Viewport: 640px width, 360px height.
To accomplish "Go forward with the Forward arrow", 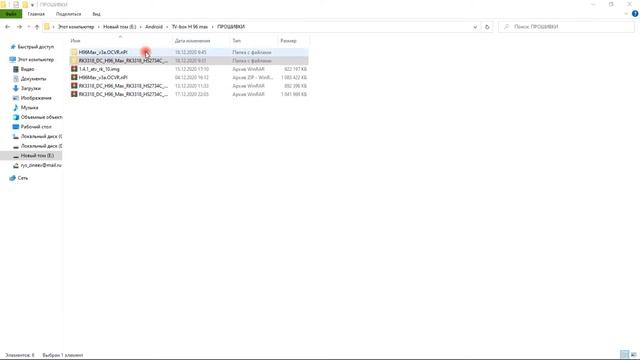I will (x=19, y=27).
